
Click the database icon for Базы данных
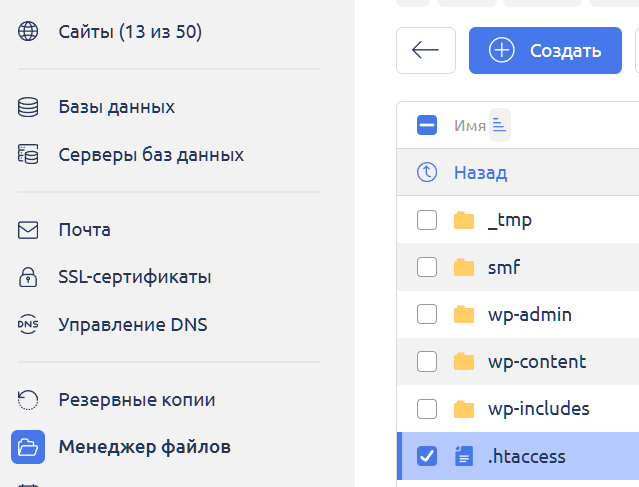(x=28, y=107)
